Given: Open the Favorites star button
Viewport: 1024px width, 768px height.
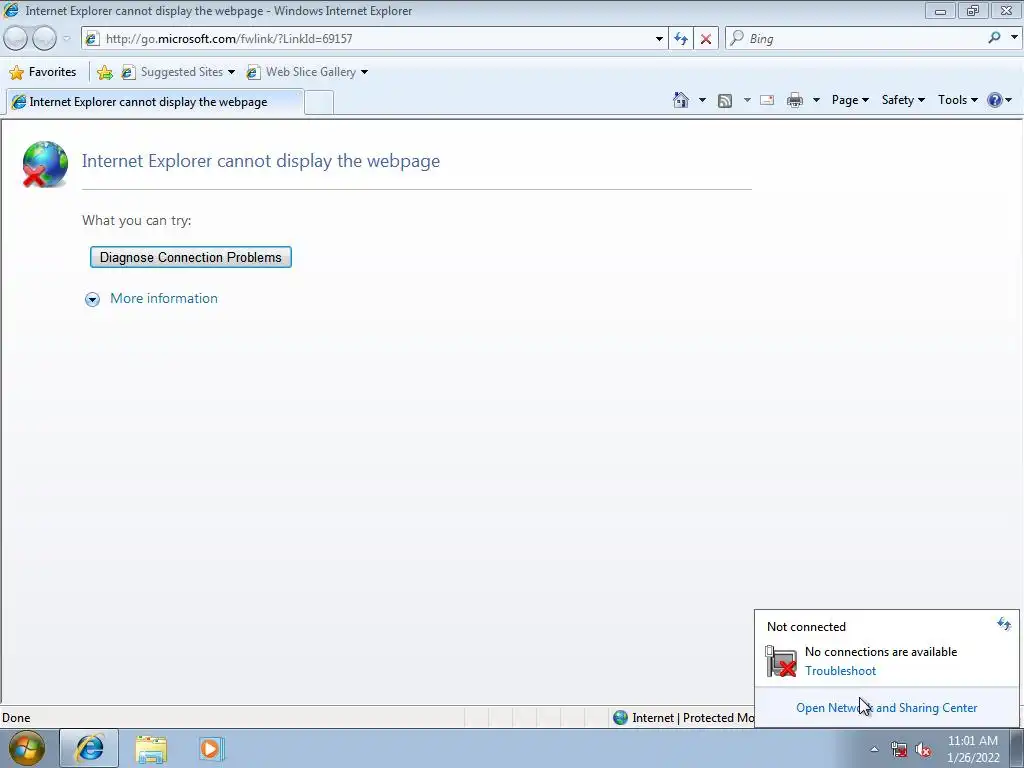Looking at the screenshot, I should 43,72.
